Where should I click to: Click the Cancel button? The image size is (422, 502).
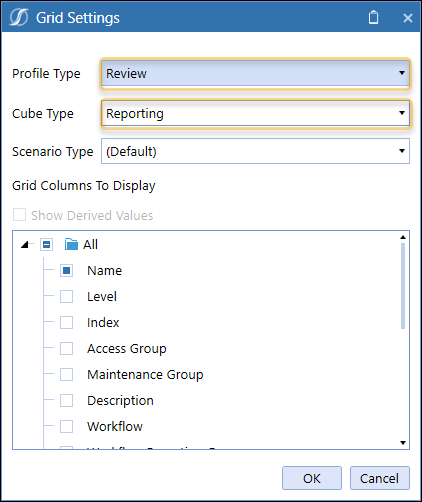pos(379,478)
